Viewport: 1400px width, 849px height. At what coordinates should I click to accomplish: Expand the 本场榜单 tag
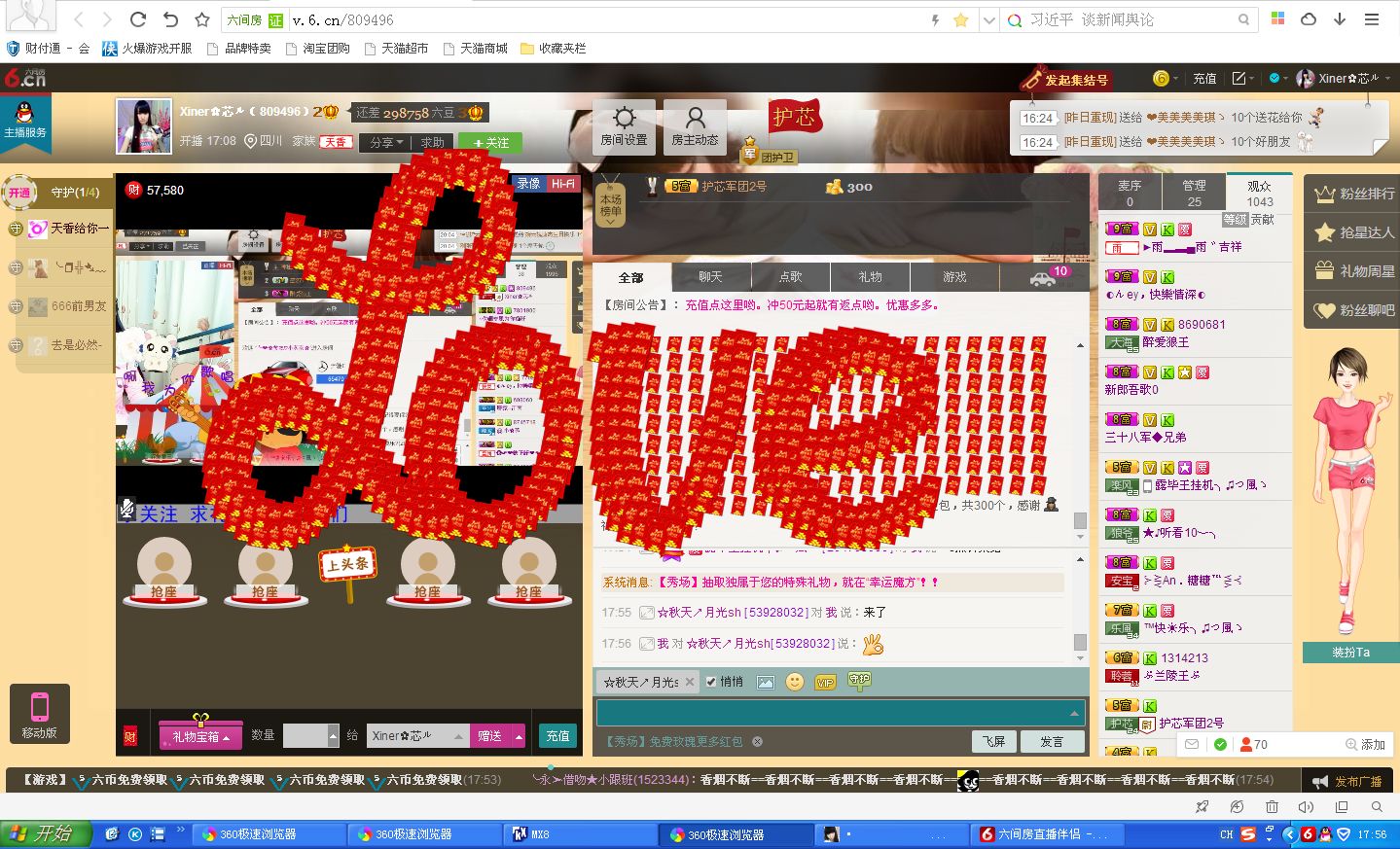point(610,205)
